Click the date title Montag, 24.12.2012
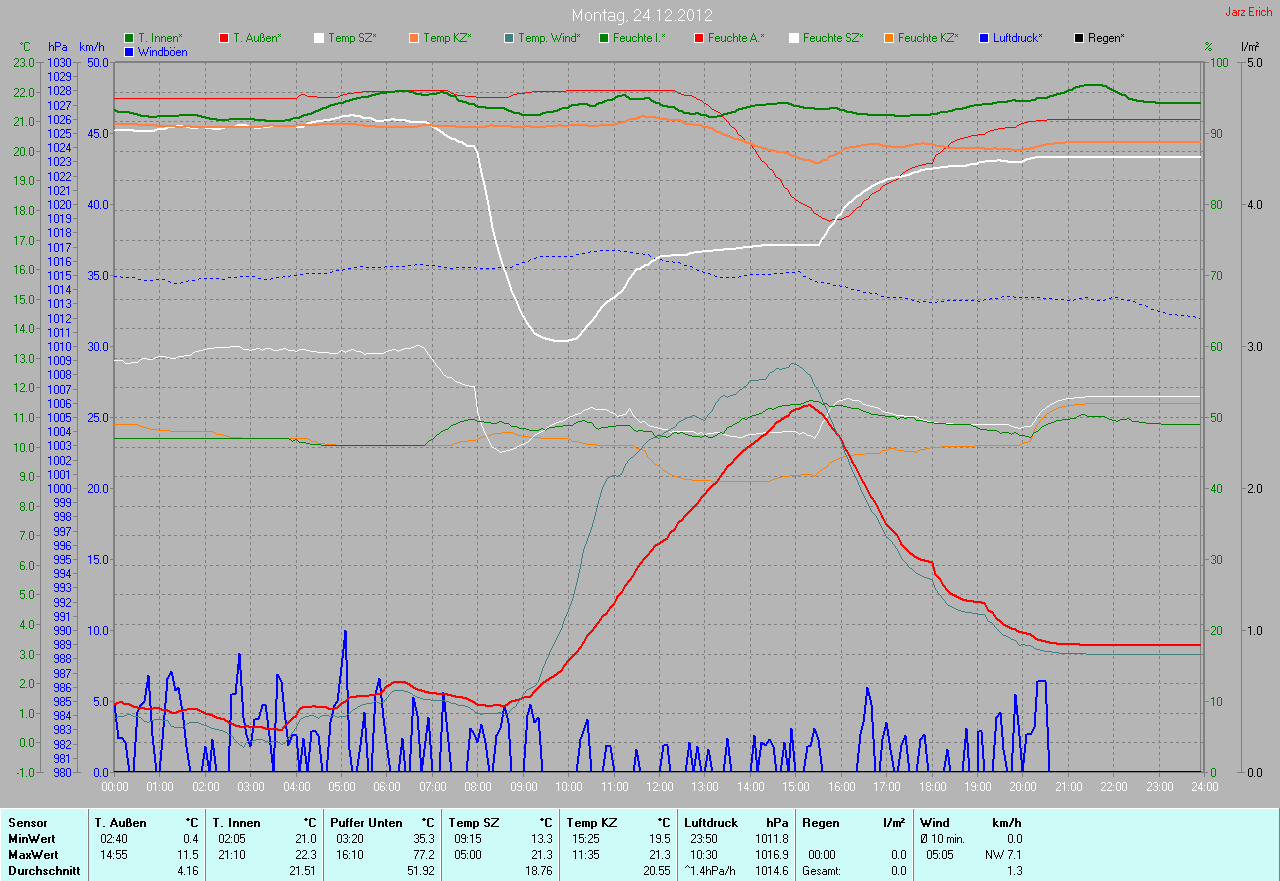1280x881 pixels. tap(641, 15)
